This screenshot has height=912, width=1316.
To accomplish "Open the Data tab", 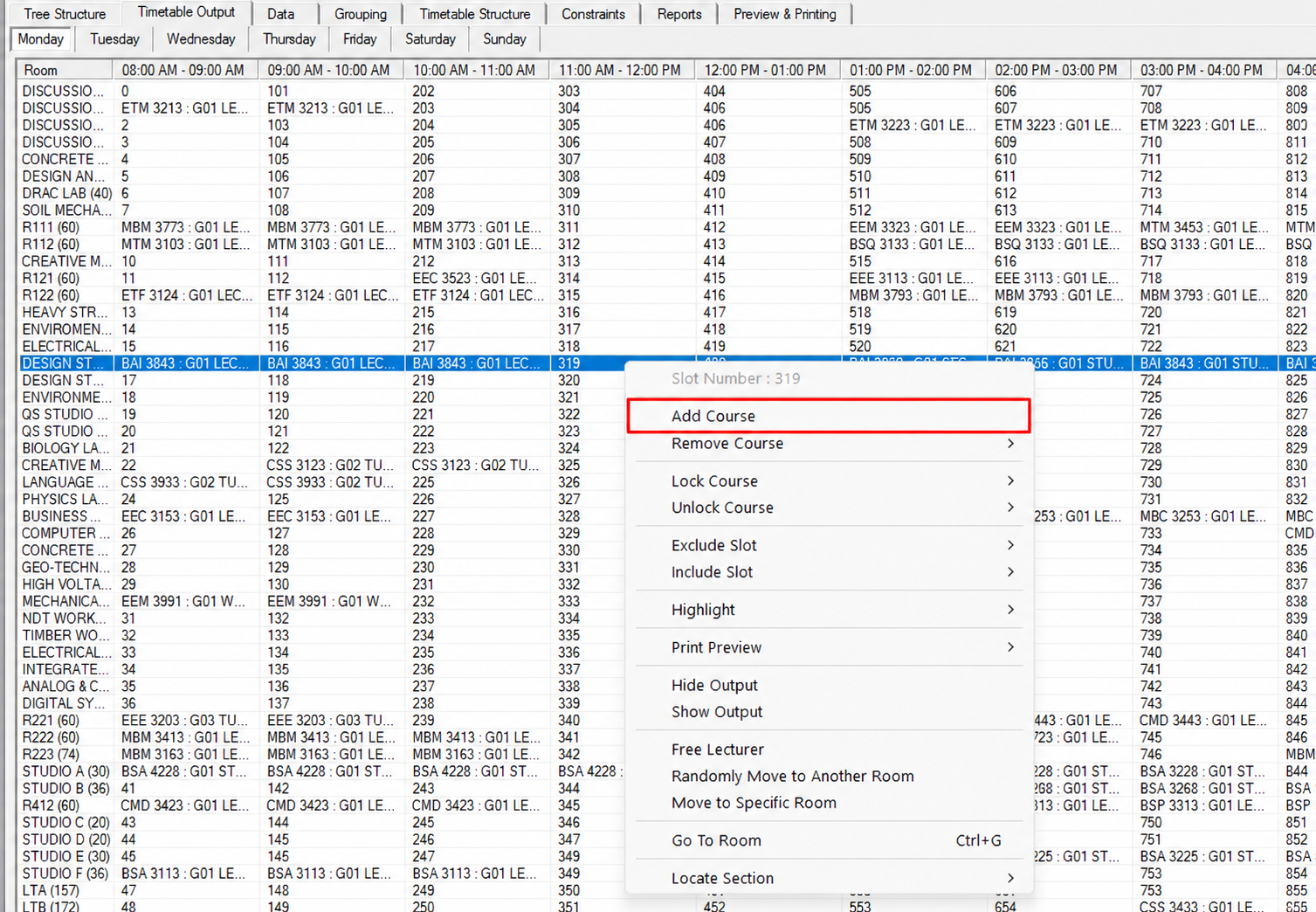I will point(281,14).
